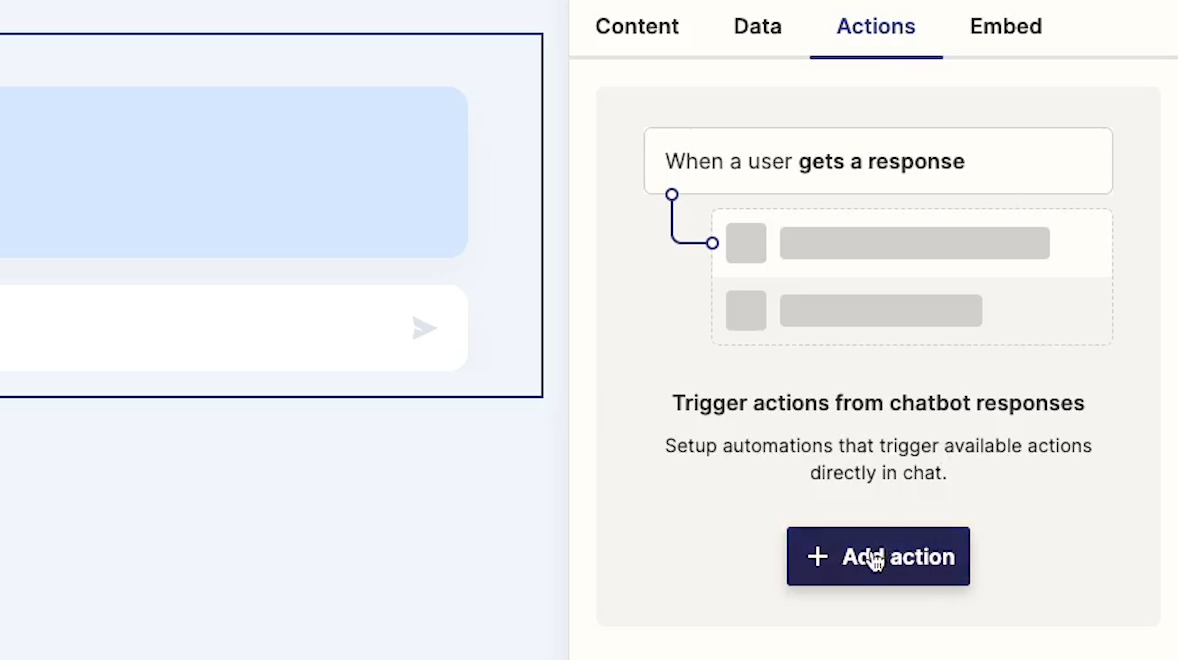Select the first placeholder action bar
Image resolution: width=1178 pixels, height=660 pixels.
coord(914,243)
